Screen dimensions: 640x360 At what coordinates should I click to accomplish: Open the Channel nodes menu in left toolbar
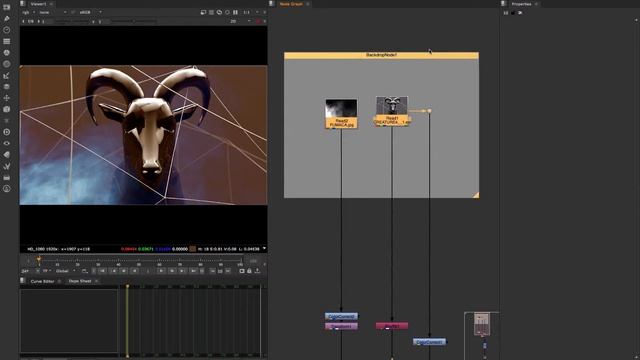7,41
